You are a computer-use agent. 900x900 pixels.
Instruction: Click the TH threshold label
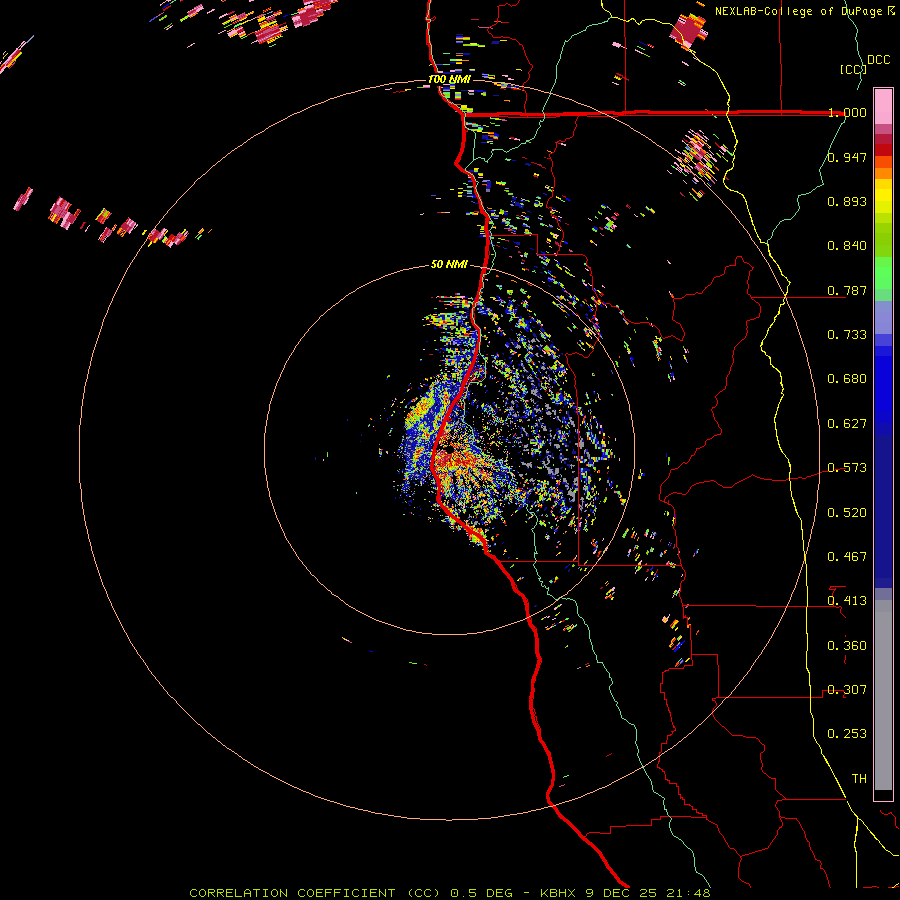coord(859,779)
